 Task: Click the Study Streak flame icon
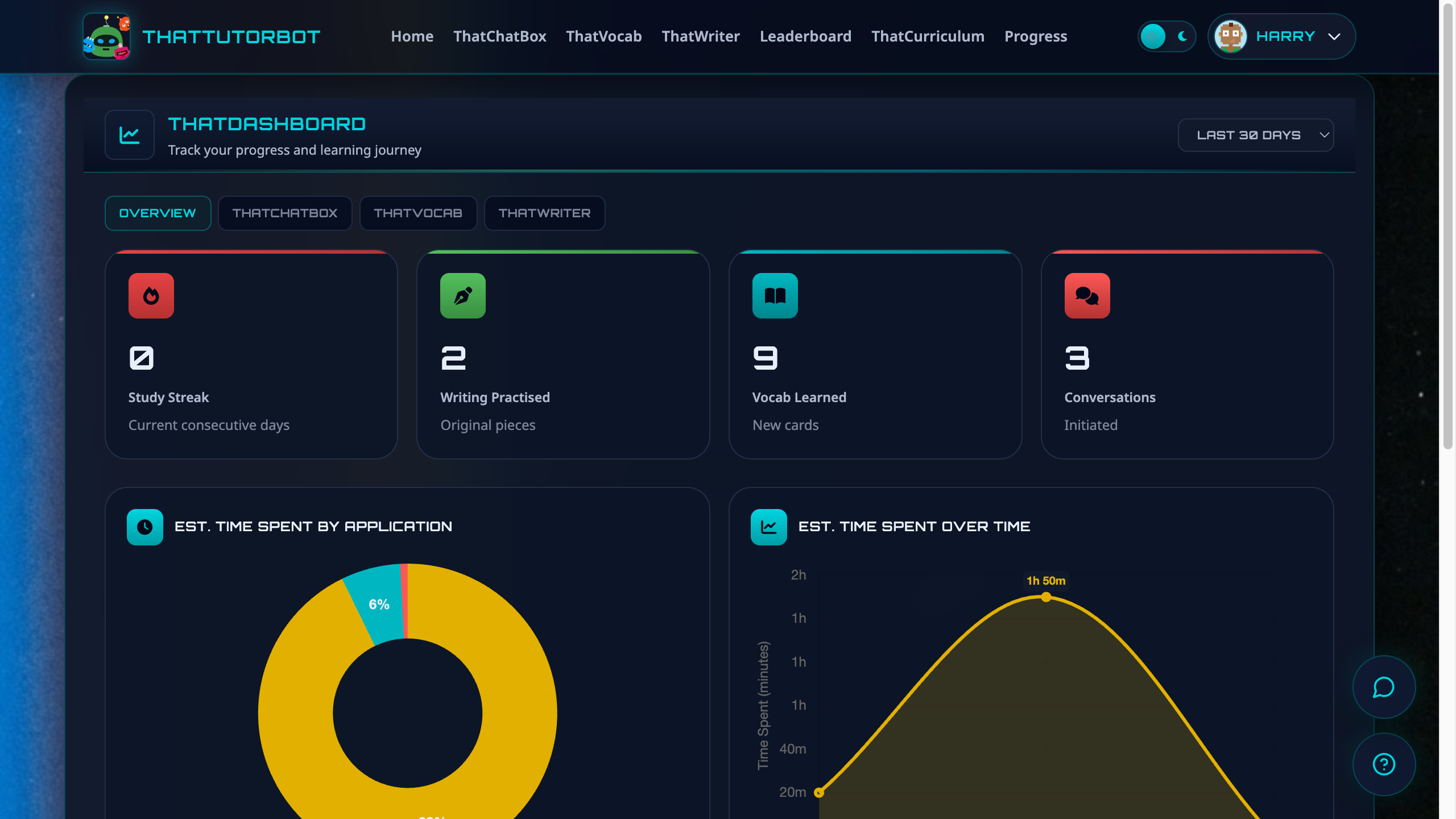(151, 296)
